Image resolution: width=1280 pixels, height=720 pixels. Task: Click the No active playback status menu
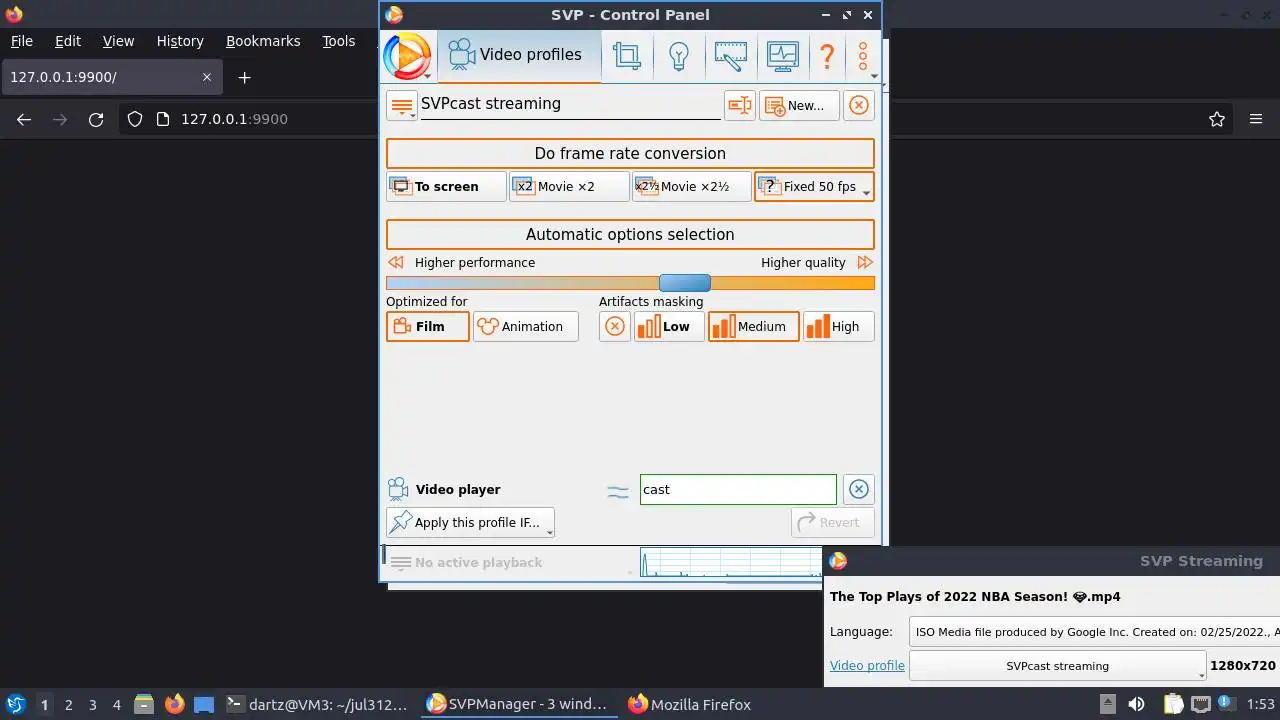467,563
